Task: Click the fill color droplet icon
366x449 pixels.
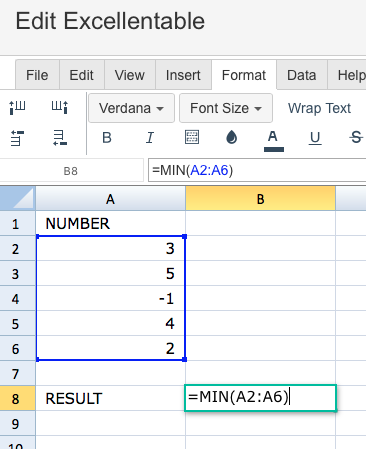Action: click(x=232, y=137)
